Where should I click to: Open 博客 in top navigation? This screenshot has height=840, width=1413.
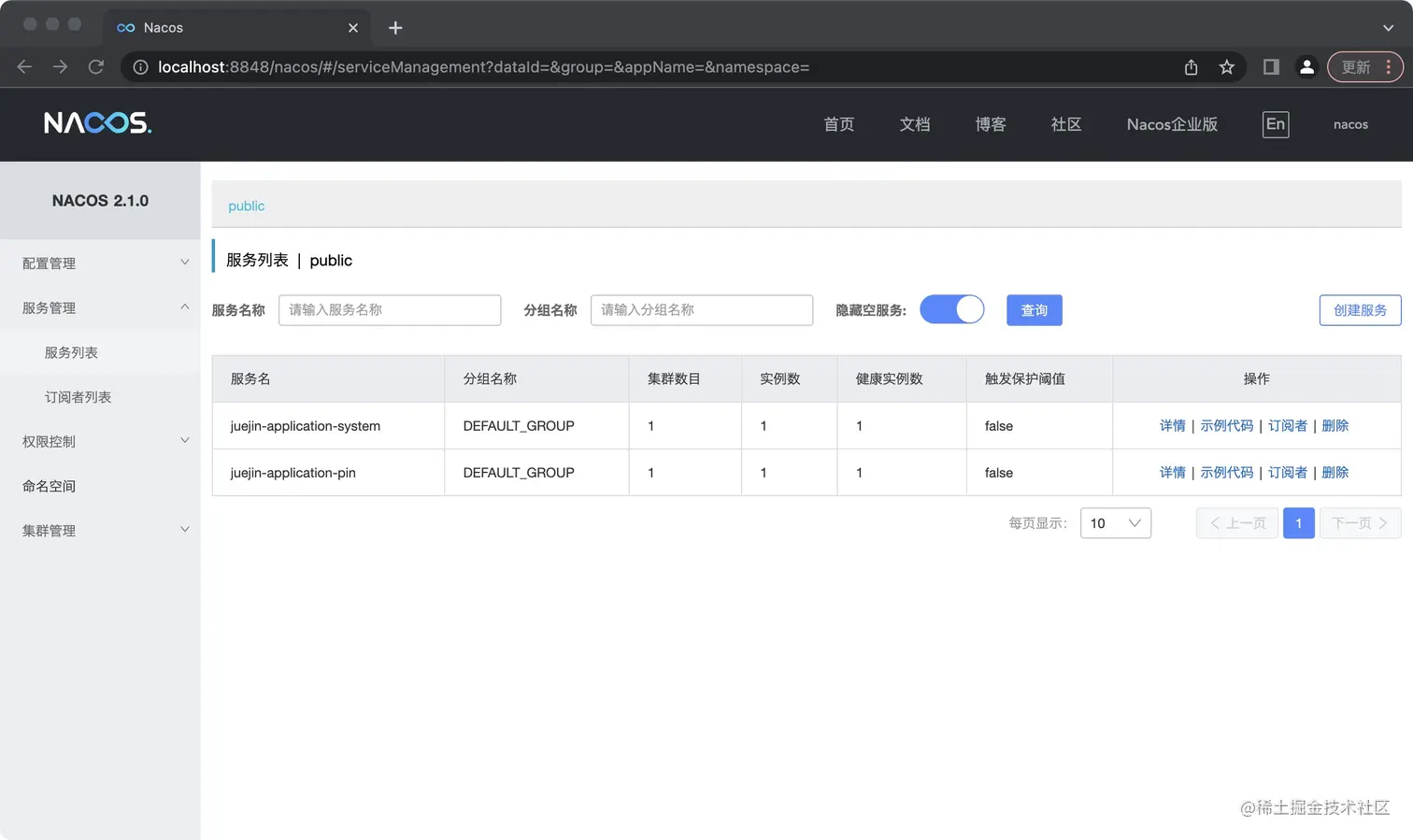(x=991, y=124)
